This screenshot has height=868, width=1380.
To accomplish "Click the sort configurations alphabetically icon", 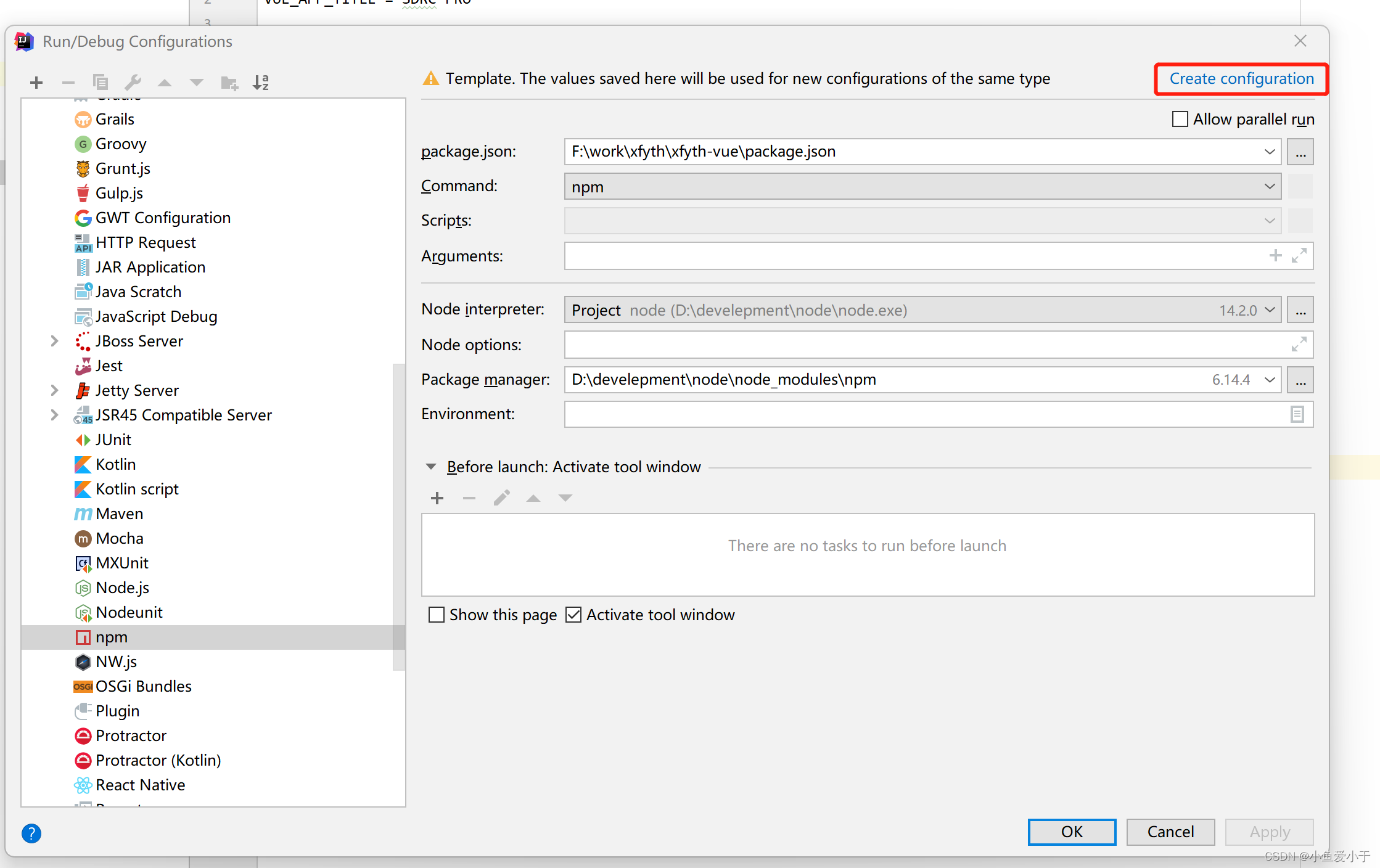I will (261, 82).
